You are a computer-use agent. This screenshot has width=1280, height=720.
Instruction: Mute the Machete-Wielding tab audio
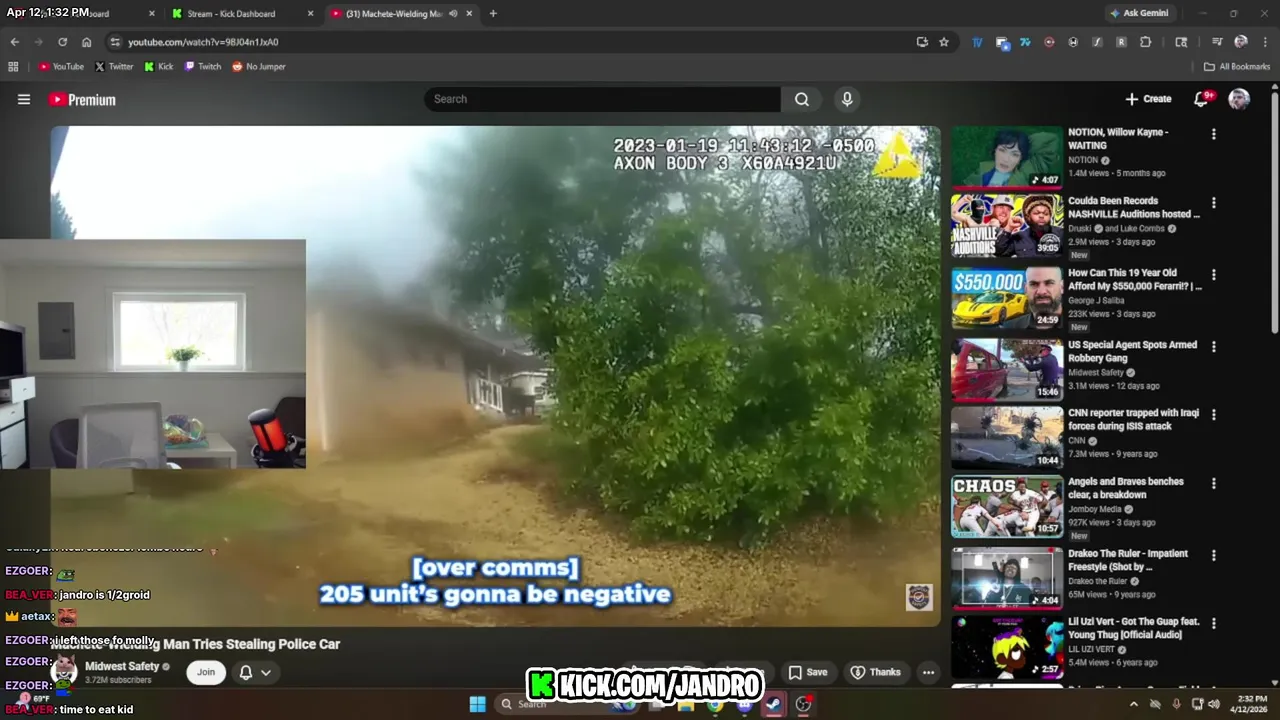pyautogui.click(x=454, y=14)
